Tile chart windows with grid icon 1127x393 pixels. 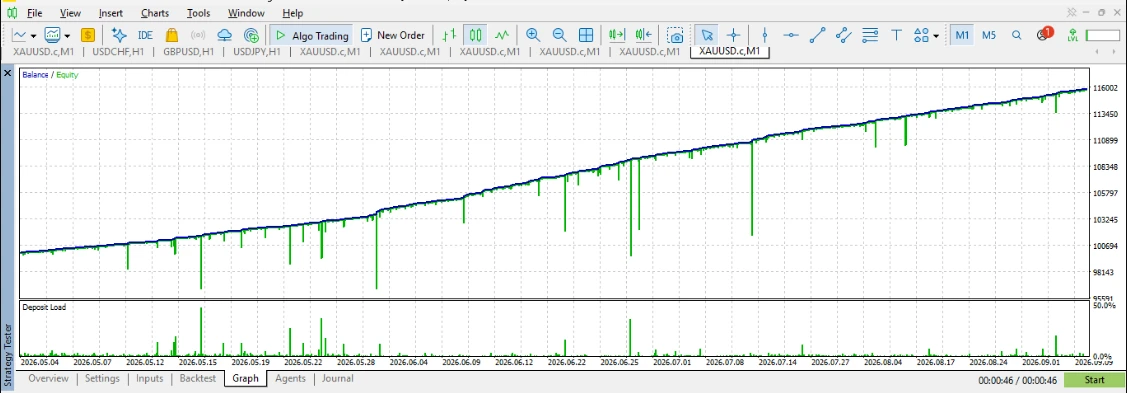[x=586, y=34]
